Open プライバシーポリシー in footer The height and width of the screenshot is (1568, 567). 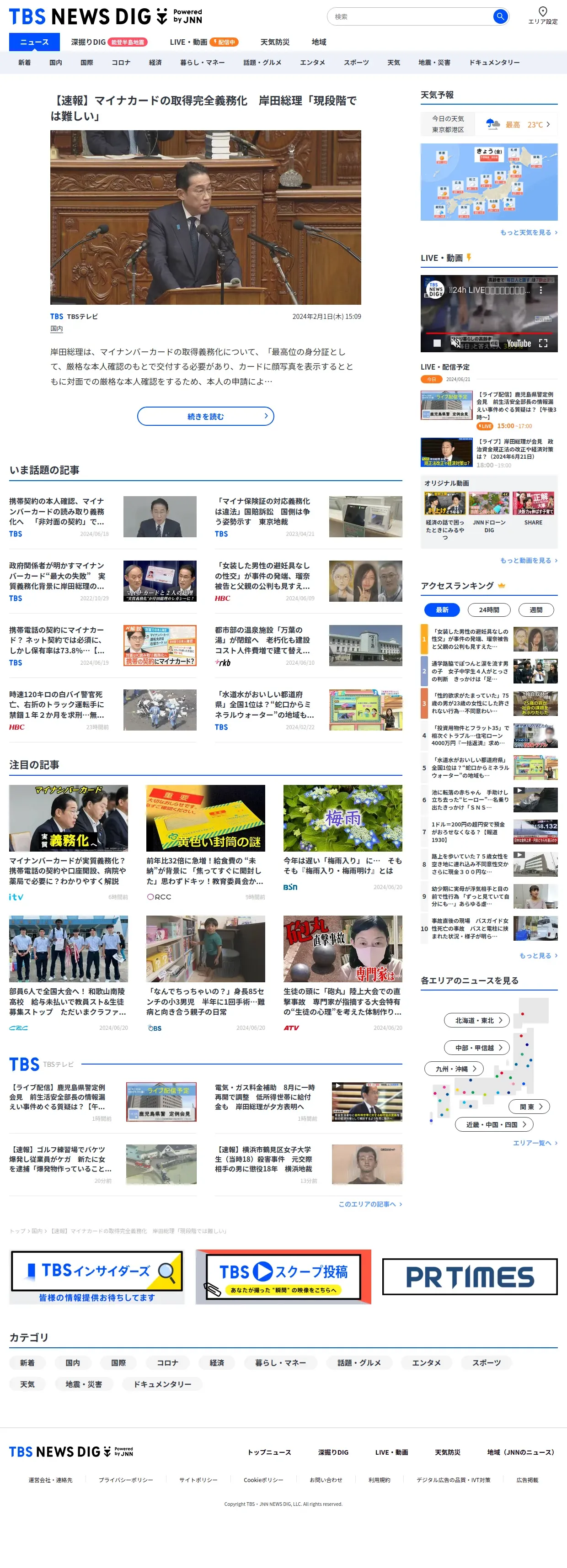[x=125, y=1480]
